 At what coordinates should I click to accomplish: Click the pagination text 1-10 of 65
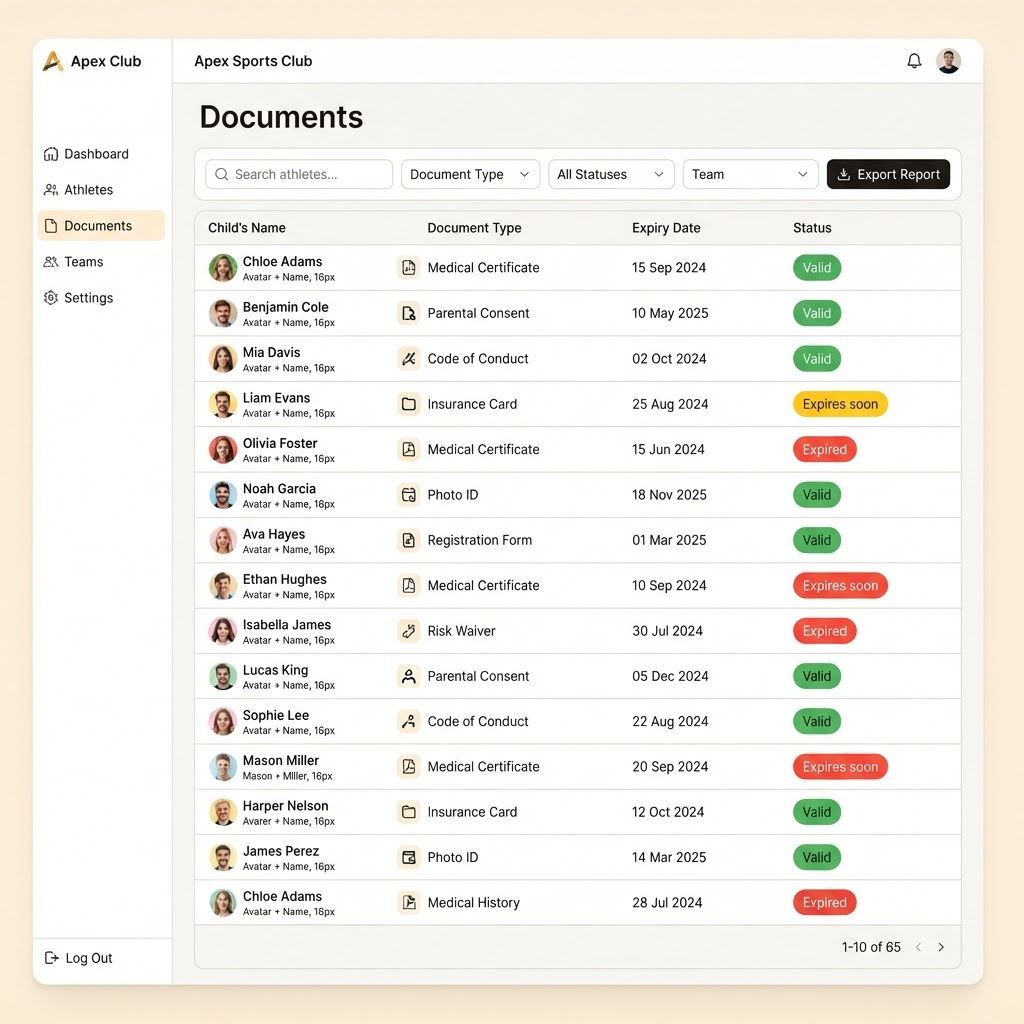871,947
